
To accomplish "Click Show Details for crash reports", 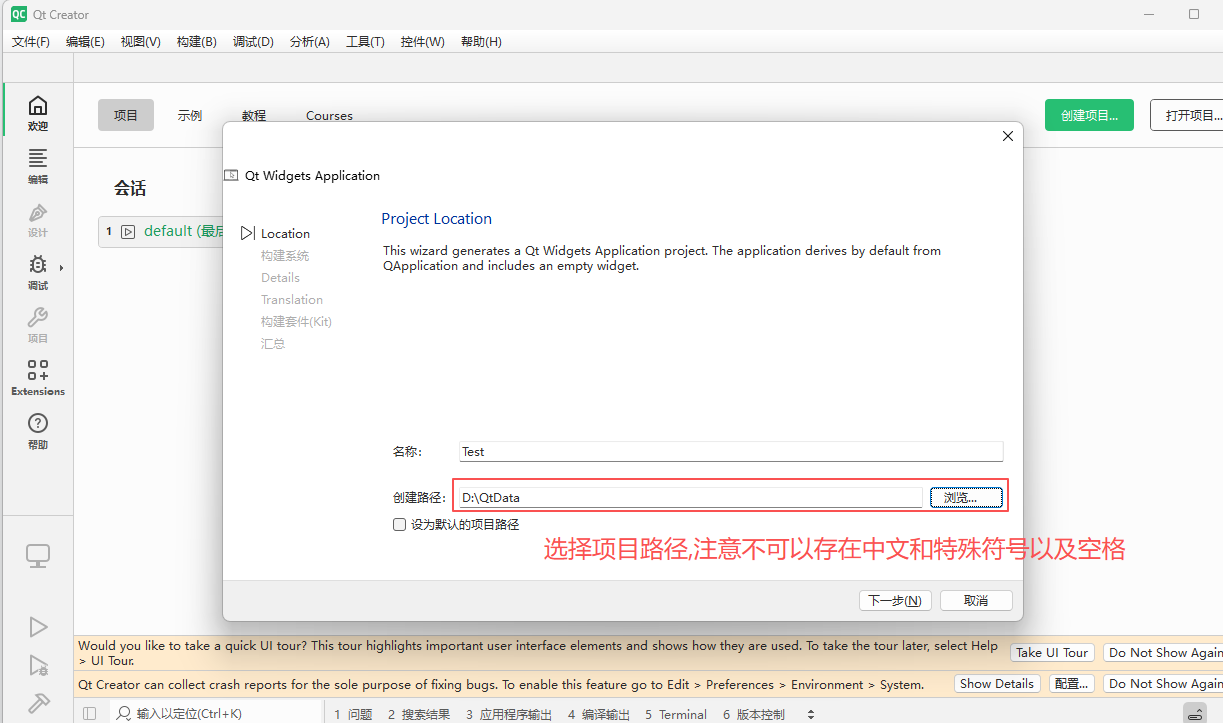I will pyautogui.click(x=996, y=683).
